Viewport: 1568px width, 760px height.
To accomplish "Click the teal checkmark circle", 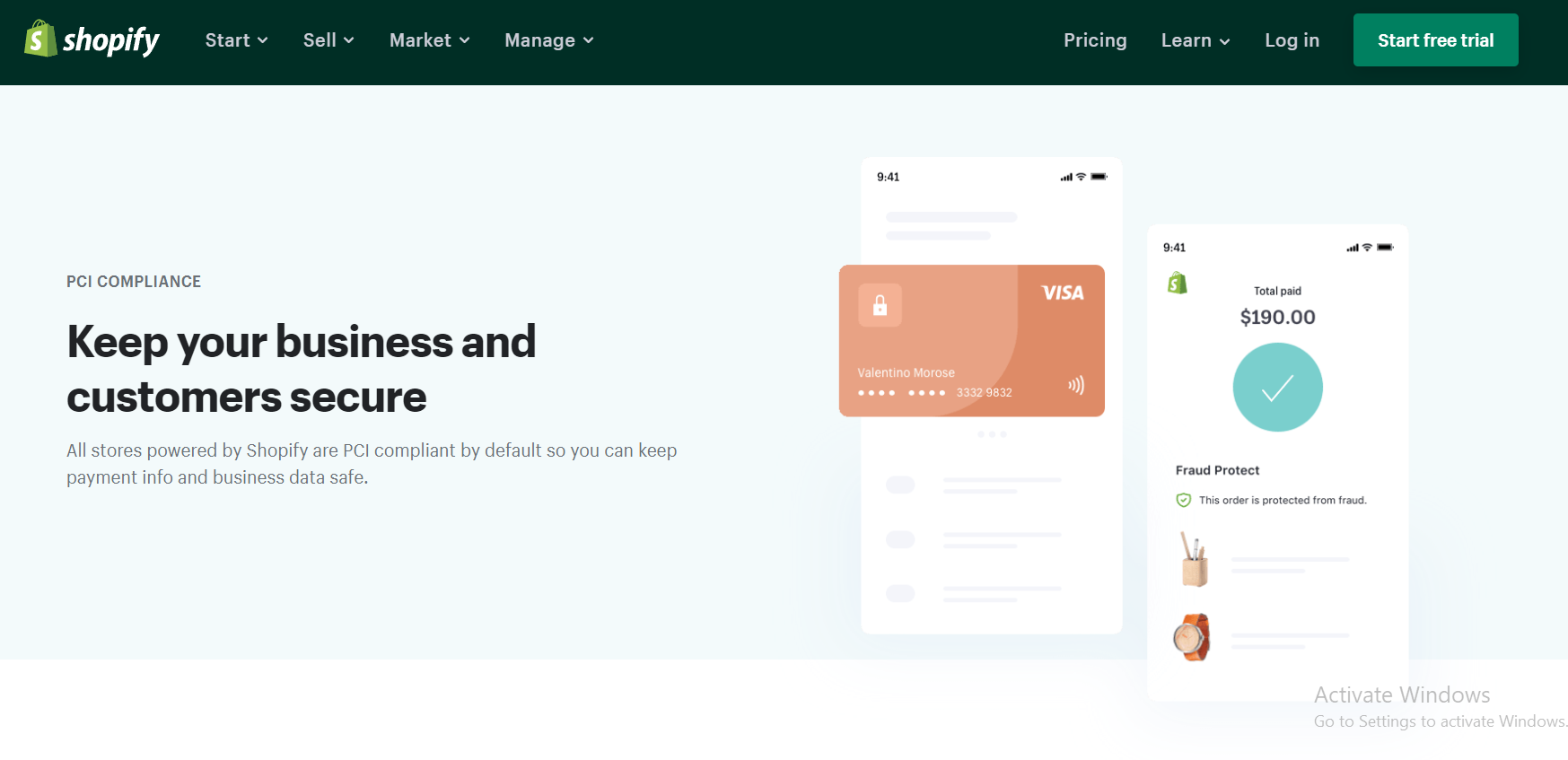I will coord(1277,388).
